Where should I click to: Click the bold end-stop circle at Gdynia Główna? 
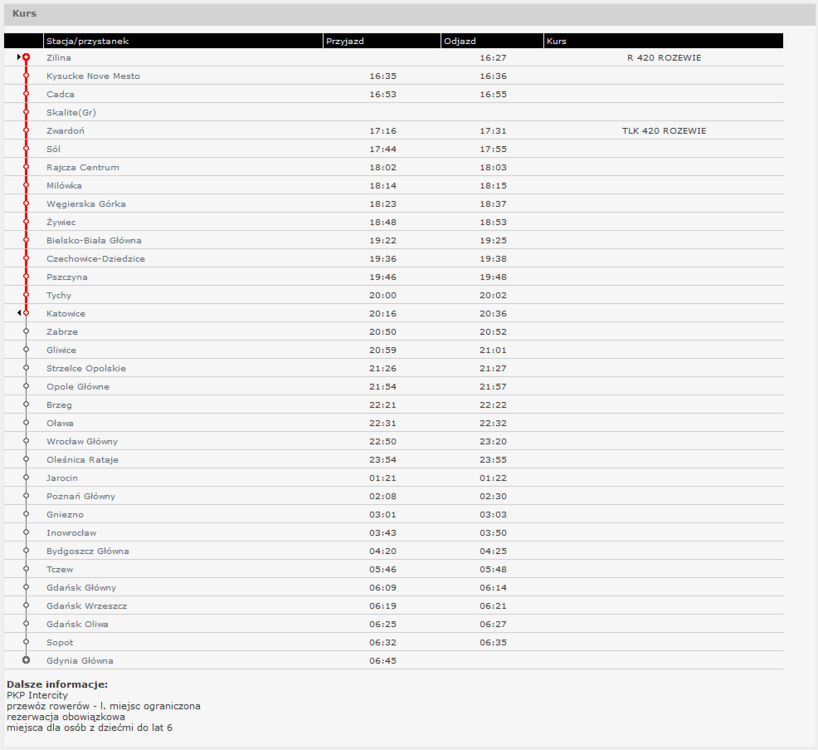[x=26, y=660]
